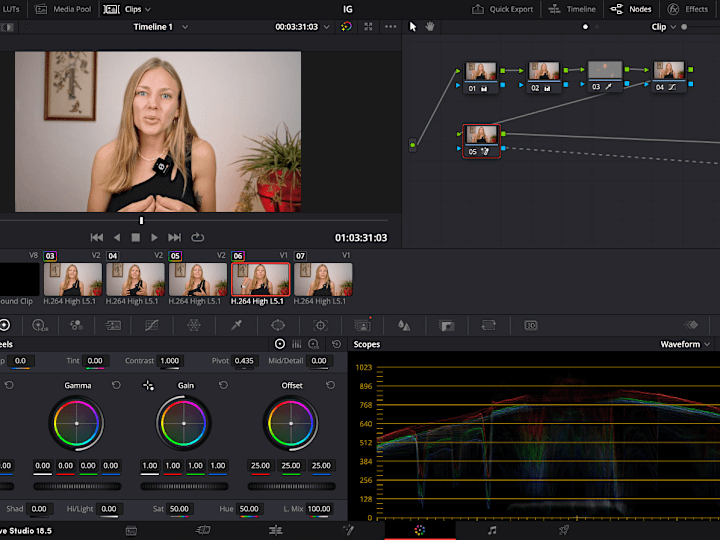Image resolution: width=720 pixels, height=540 pixels.
Task: Click the viewer scrubber playhead
Action: tap(141, 221)
